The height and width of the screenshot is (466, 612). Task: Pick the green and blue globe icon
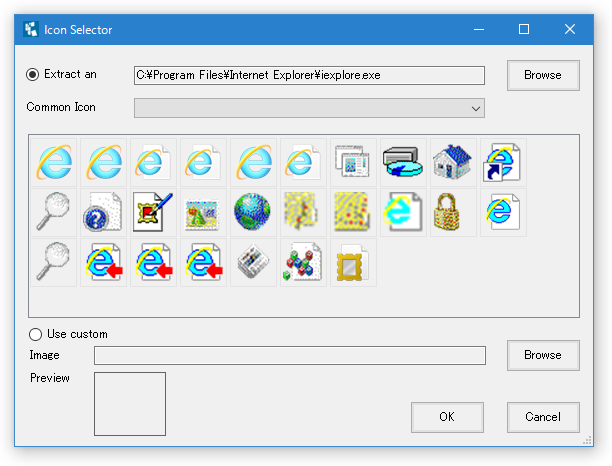tap(253, 212)
